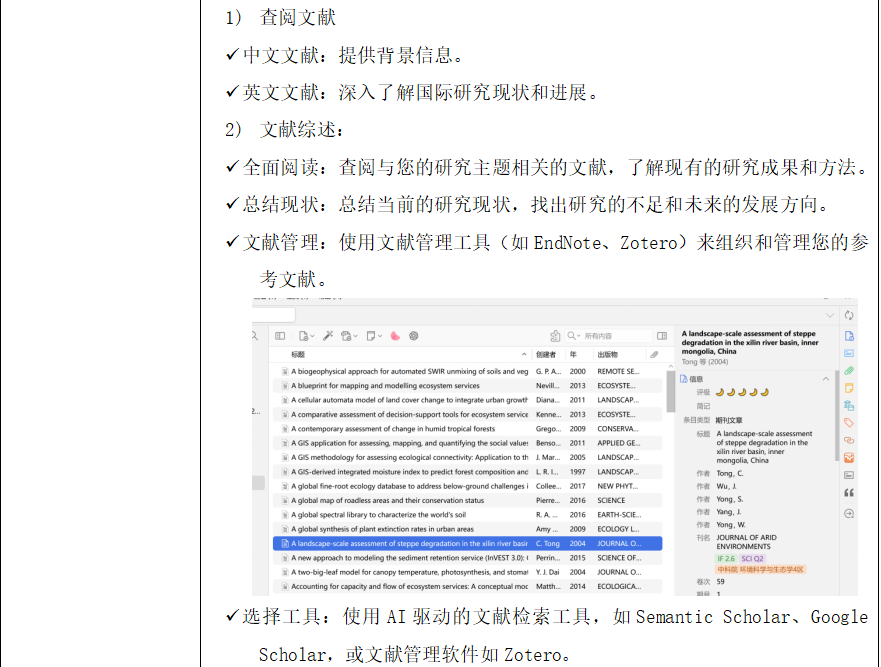
Task: Collapse the 信息 section chevron
Action: pyautogui.click(x=825, y=379)
